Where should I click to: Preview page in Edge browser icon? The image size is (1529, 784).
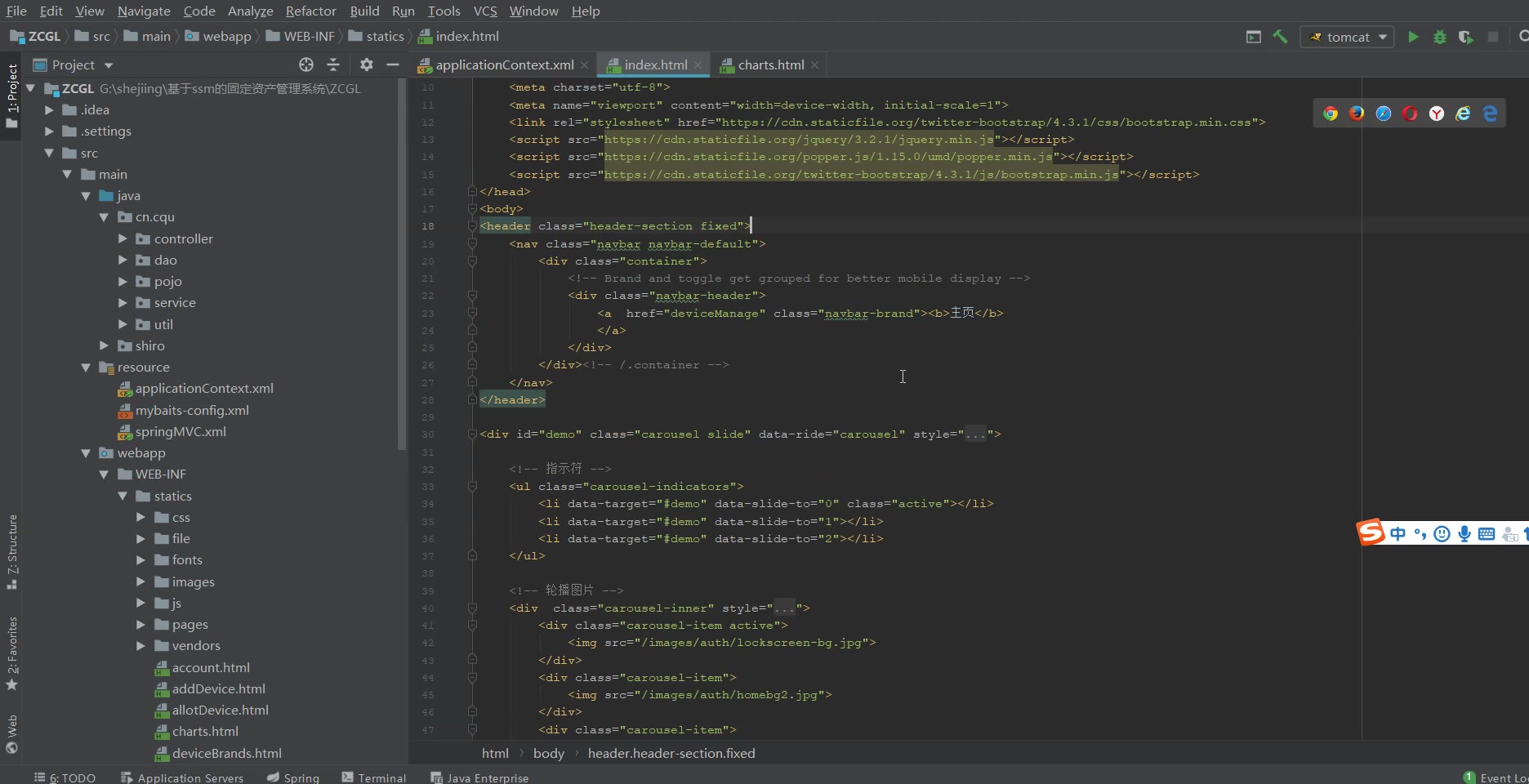[1490, 114]
